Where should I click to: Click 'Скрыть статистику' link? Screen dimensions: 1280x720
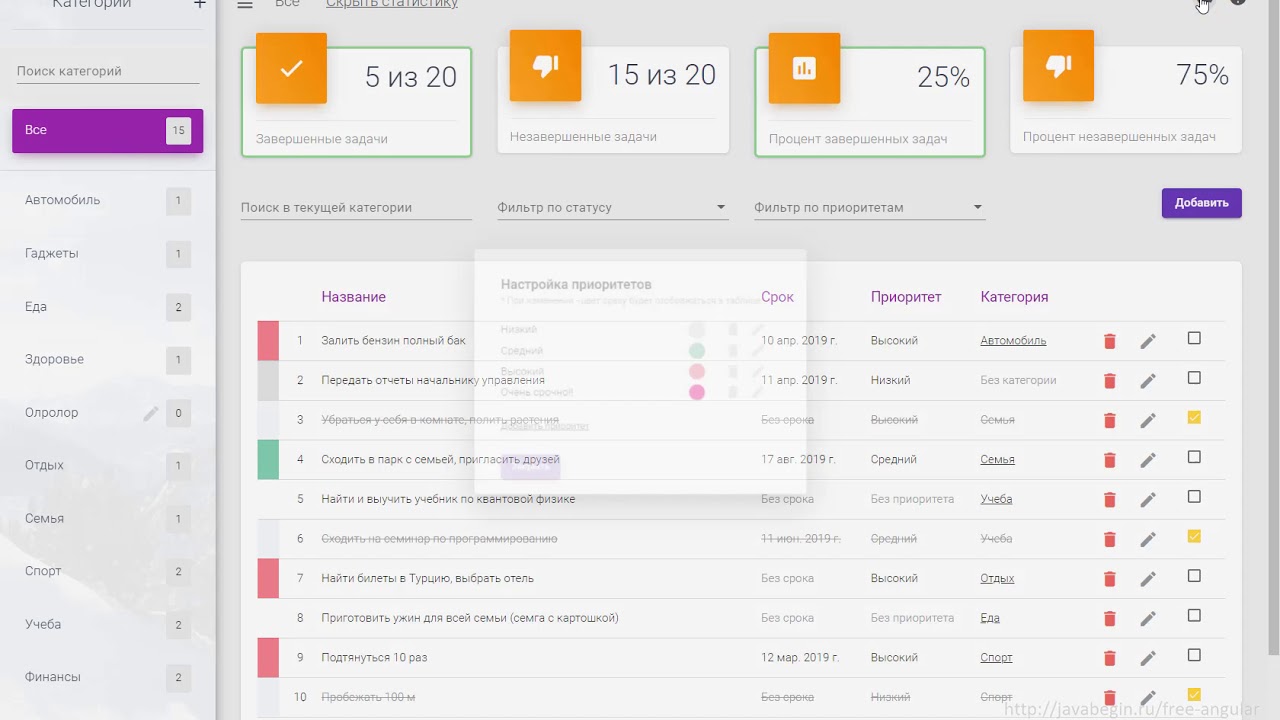(x=392, y=4)
